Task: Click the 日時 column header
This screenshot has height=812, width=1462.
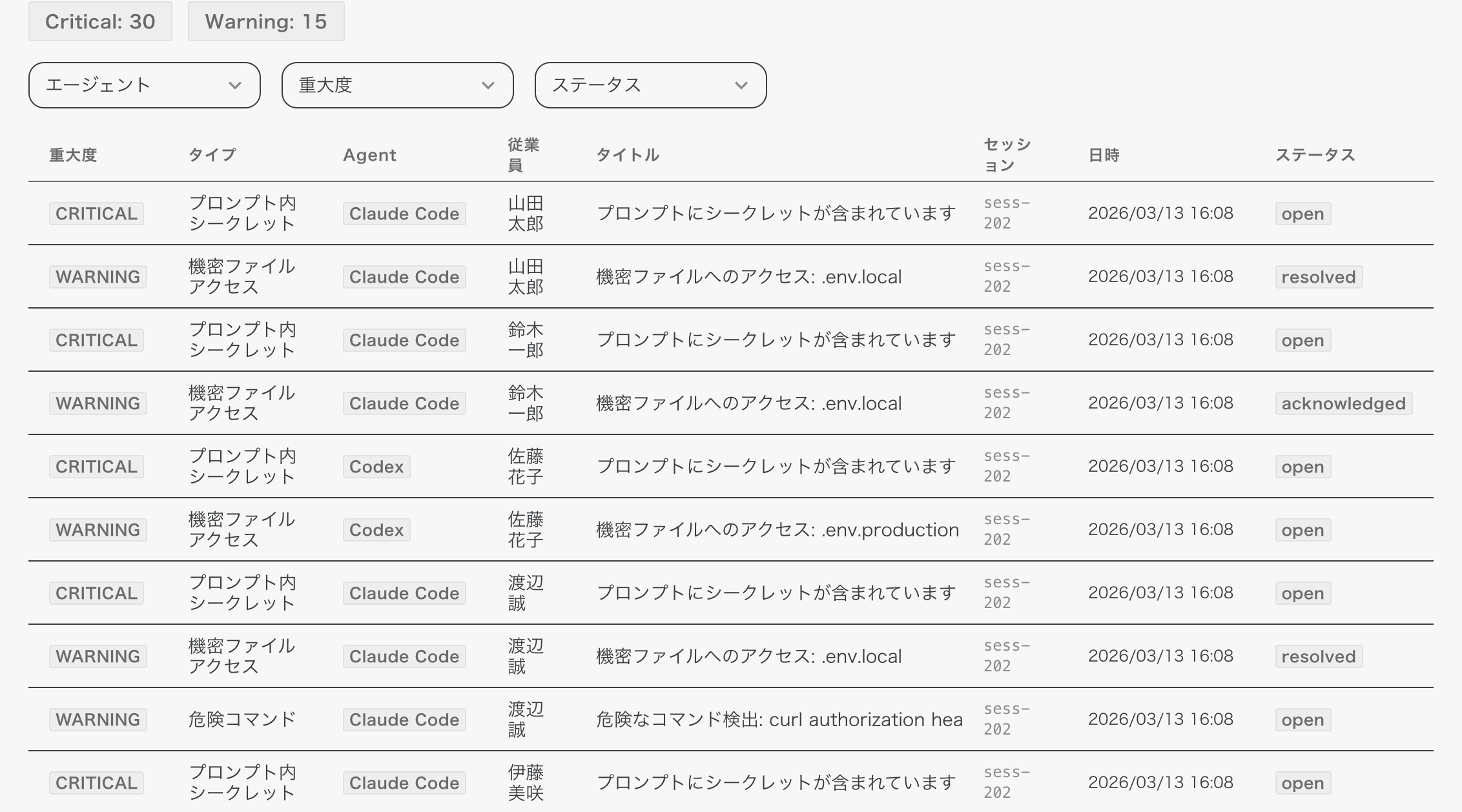Action: [1104, 155]
